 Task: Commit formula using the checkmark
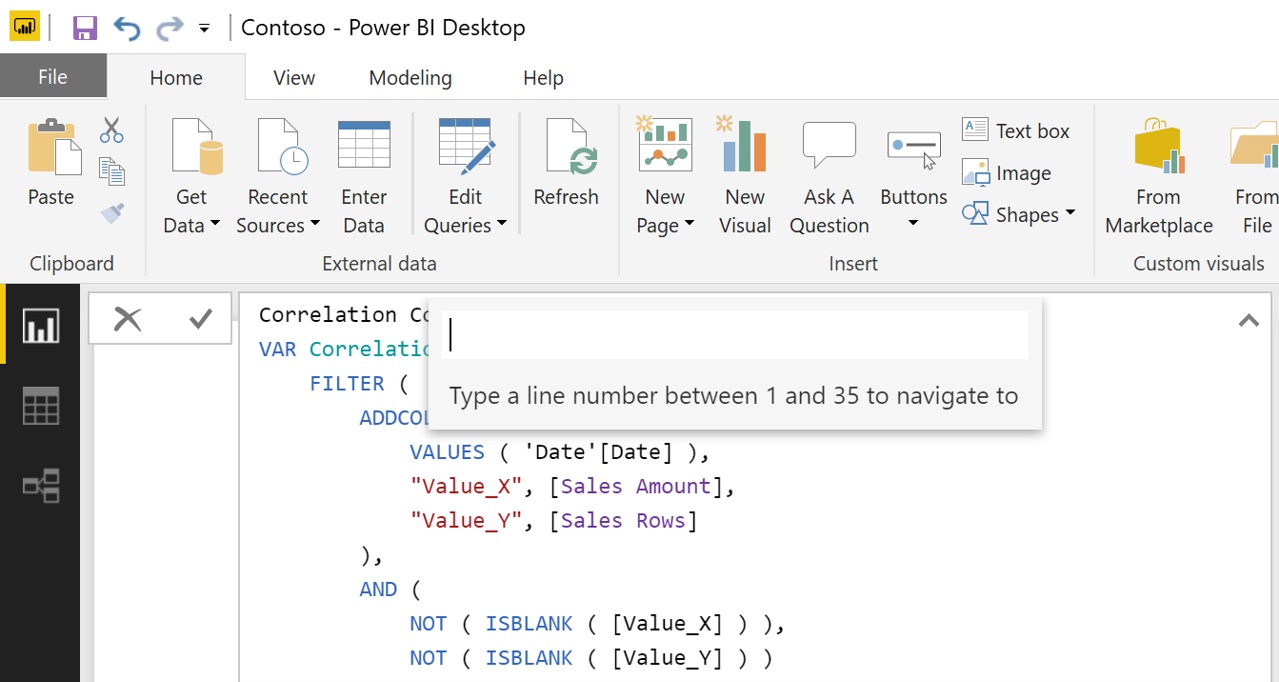(x=200, y=319)
